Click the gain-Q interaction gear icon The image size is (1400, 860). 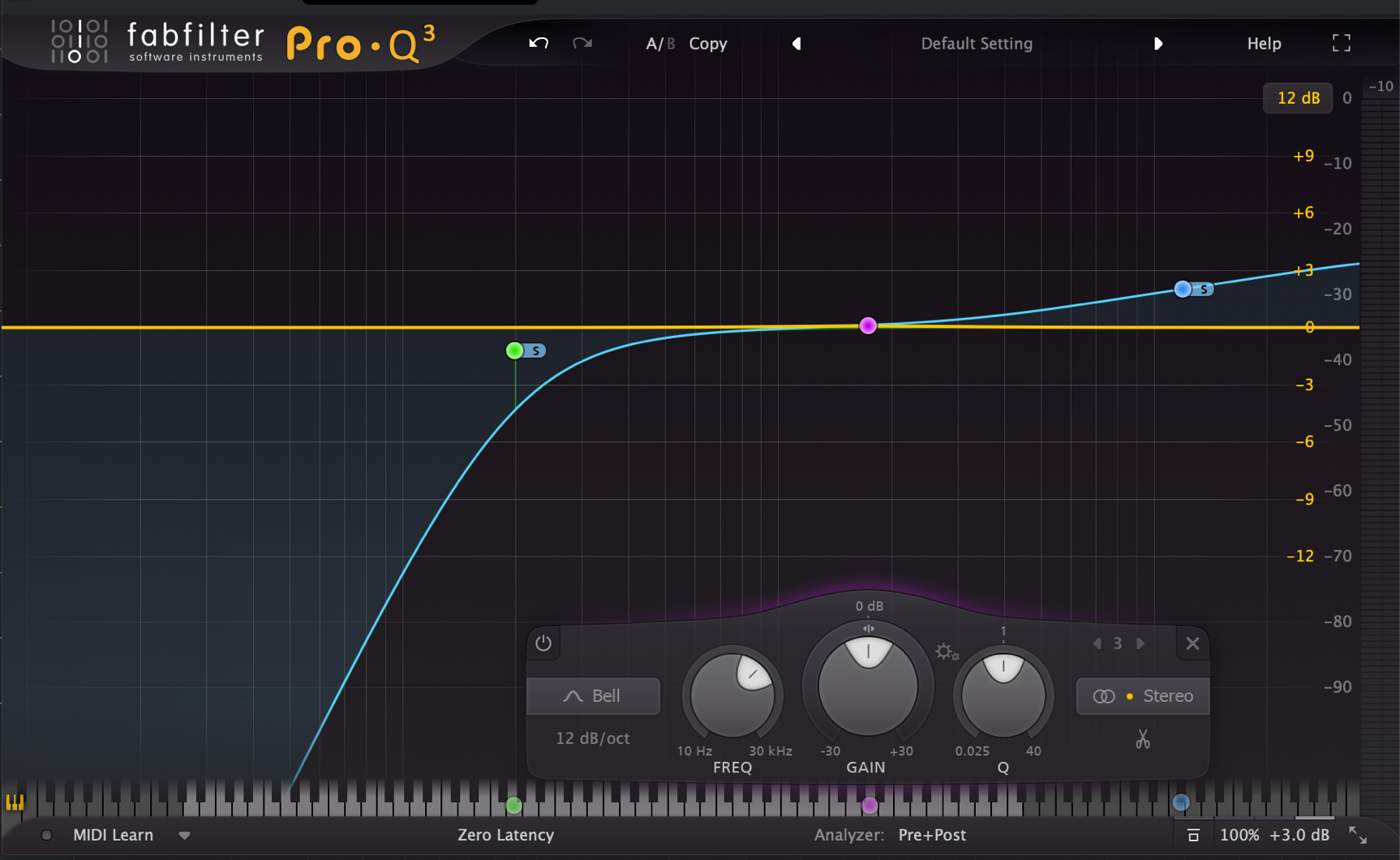pos(946,651)
